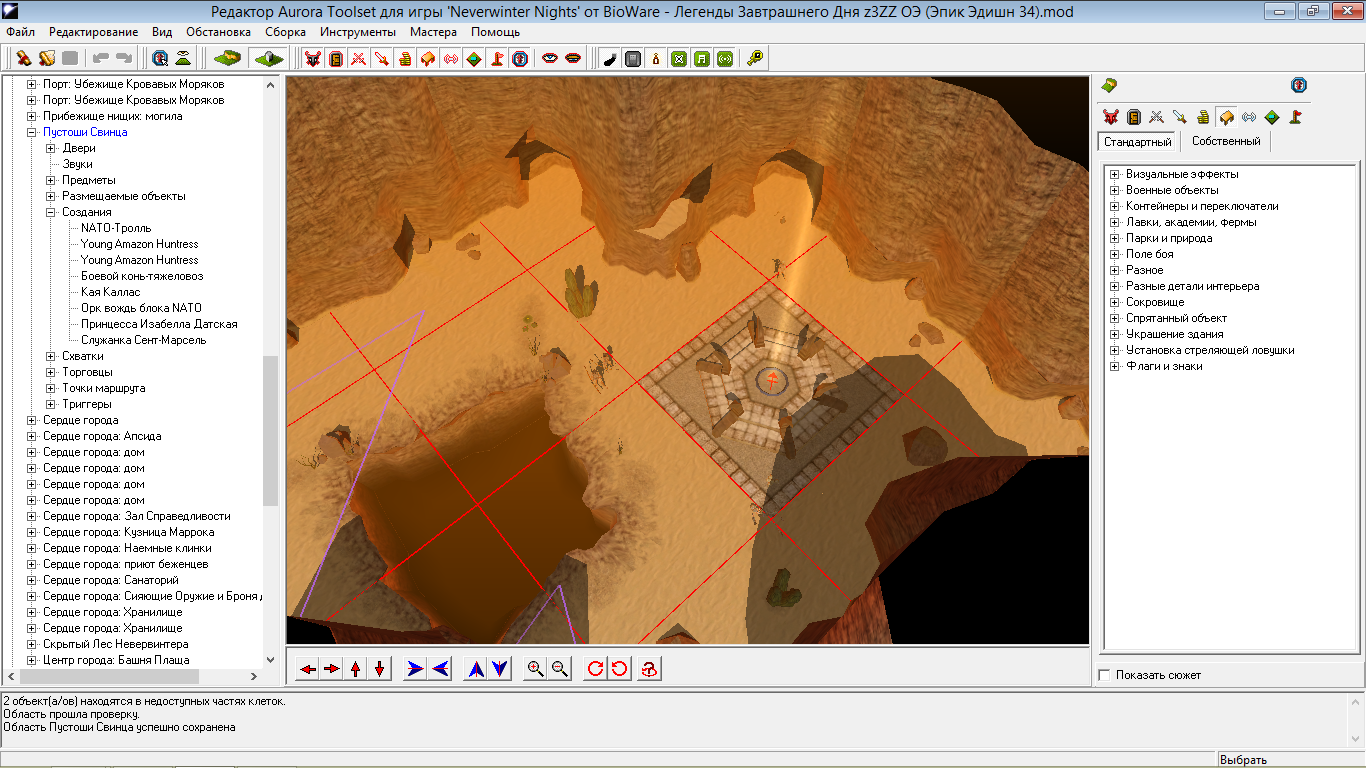The image size is (1366, 768).
Task: Click the golden key icon in toolbar
Action: 755,59
